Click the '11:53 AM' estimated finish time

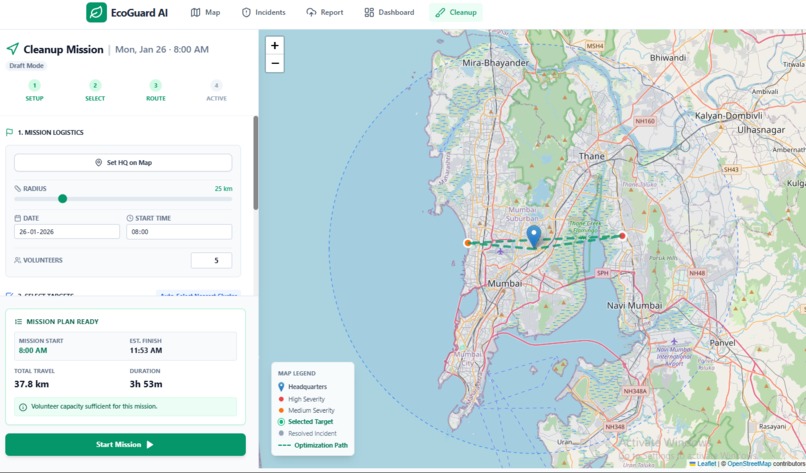coord(146,351)
